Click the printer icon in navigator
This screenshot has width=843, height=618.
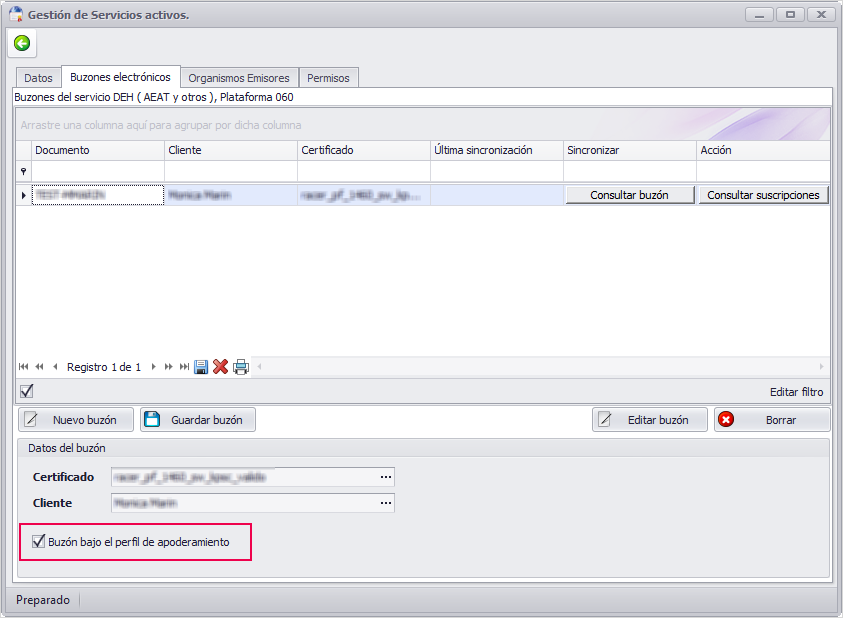pyautogui.click(x=241, y=367)
